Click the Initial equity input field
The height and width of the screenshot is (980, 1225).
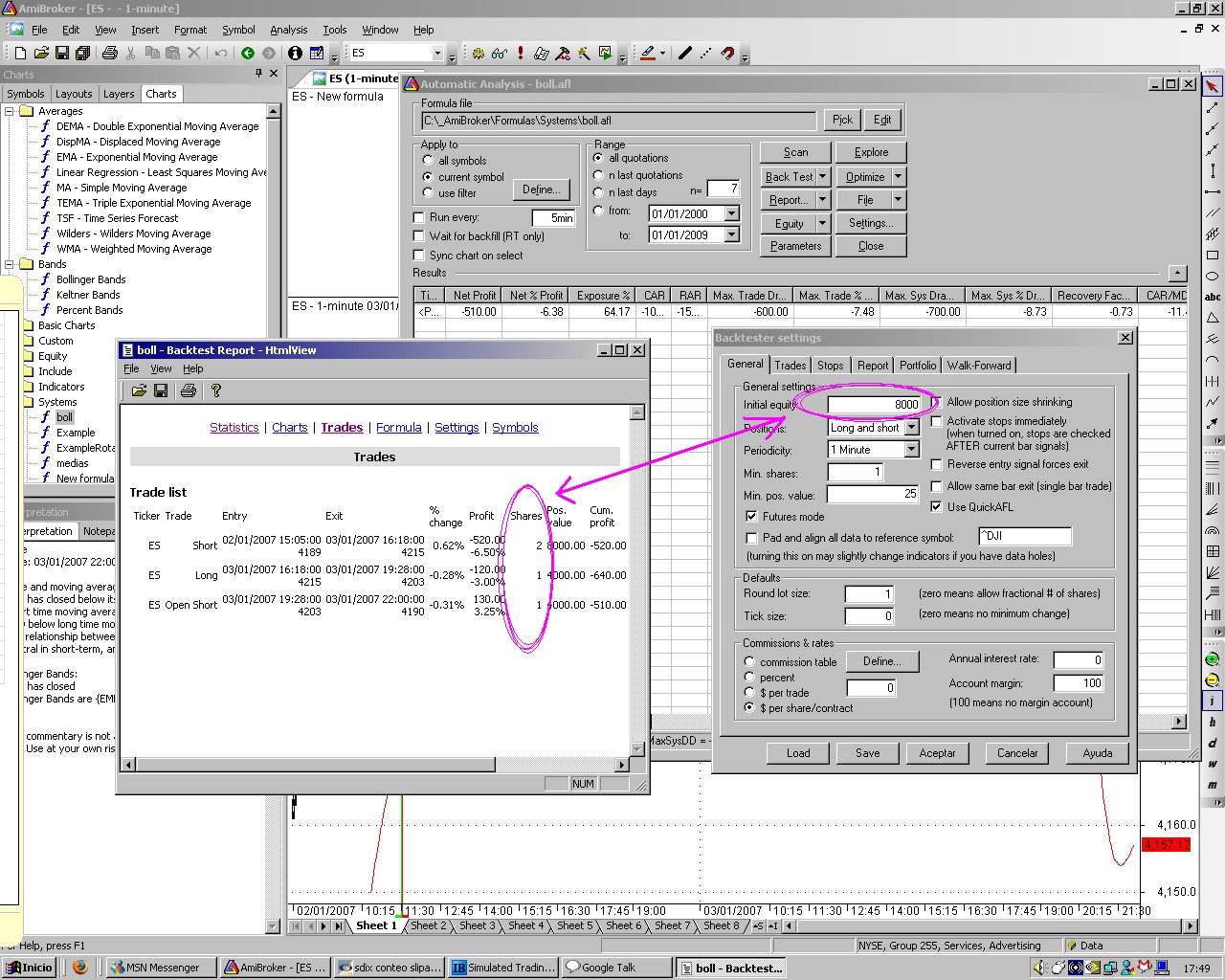pos(874,404)
